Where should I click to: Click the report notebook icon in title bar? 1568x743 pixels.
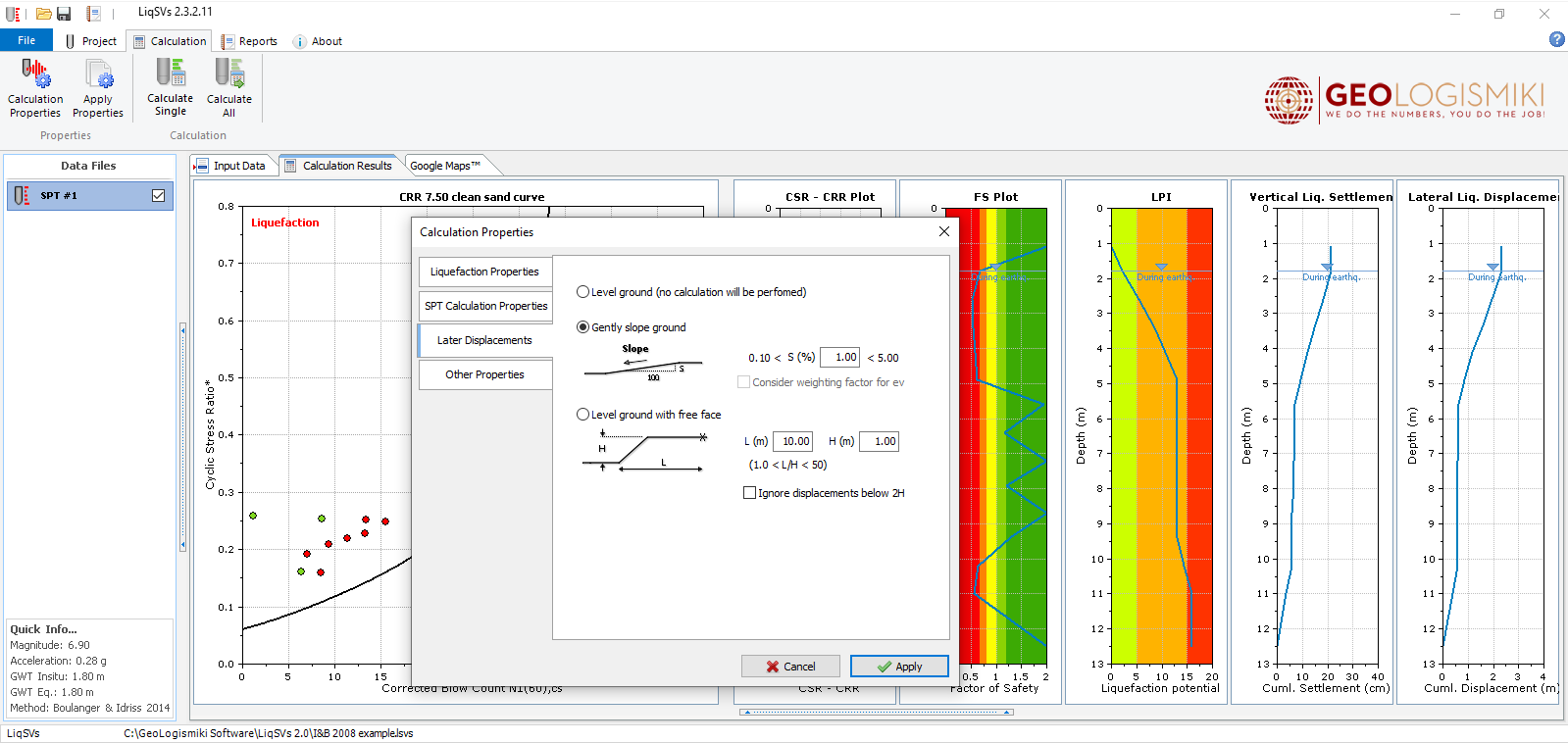click(x=93, y=14)
